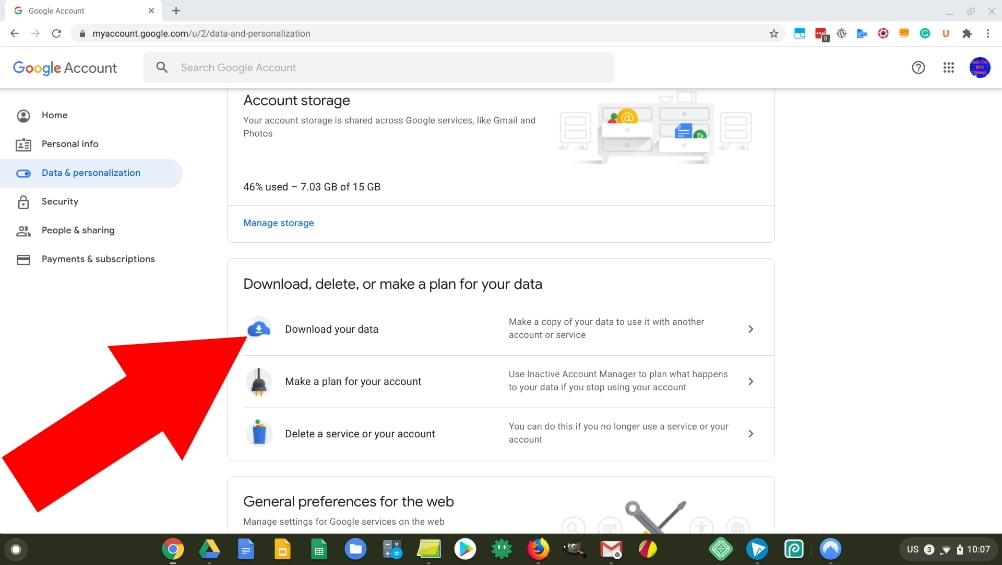1002x565 pixels.
Task: Open Gmail from the shelf
Action: pos(611,548)
